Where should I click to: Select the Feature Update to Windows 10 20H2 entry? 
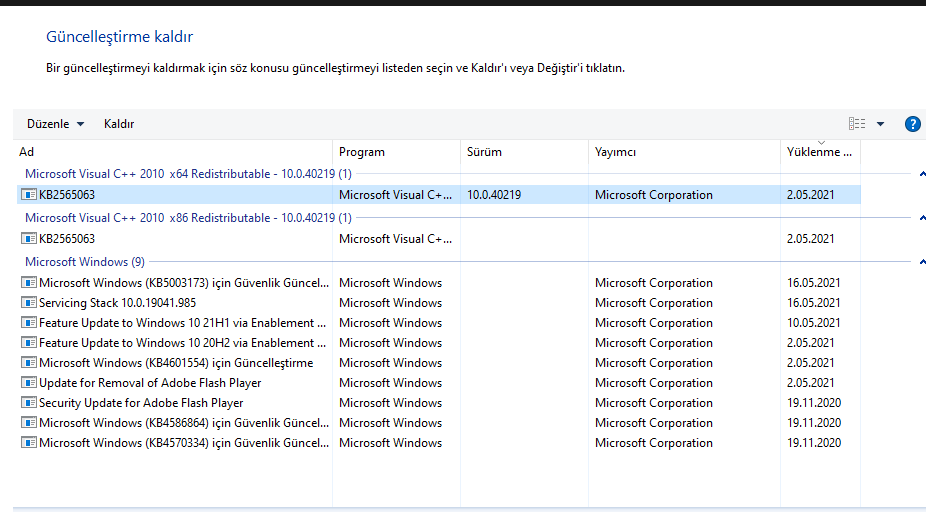click(x=182, y=343)
